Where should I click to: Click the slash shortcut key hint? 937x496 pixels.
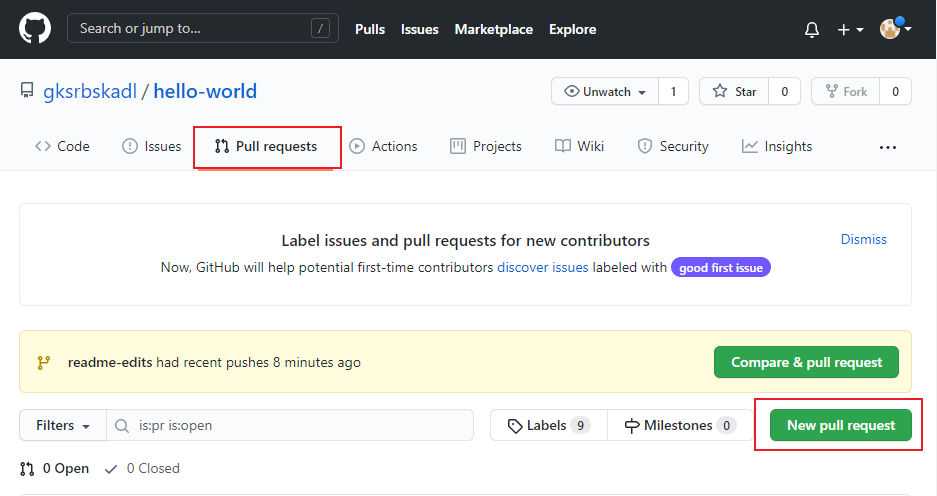point(320,28)
